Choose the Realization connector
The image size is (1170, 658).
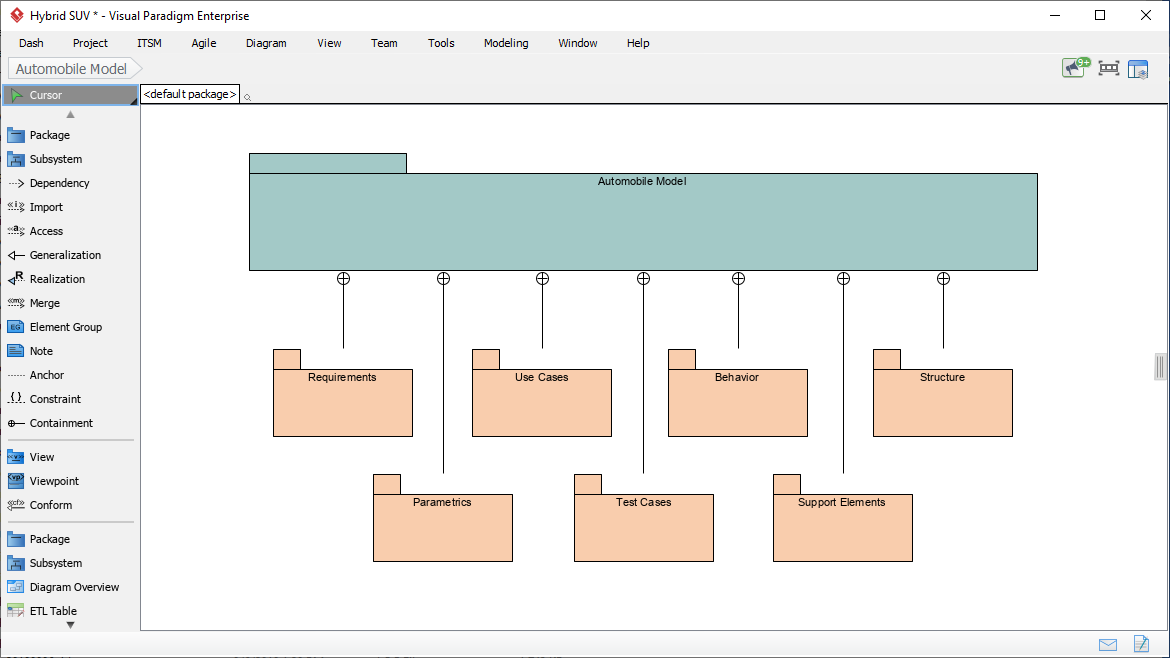pyautogui.click(x=58, y=279)
